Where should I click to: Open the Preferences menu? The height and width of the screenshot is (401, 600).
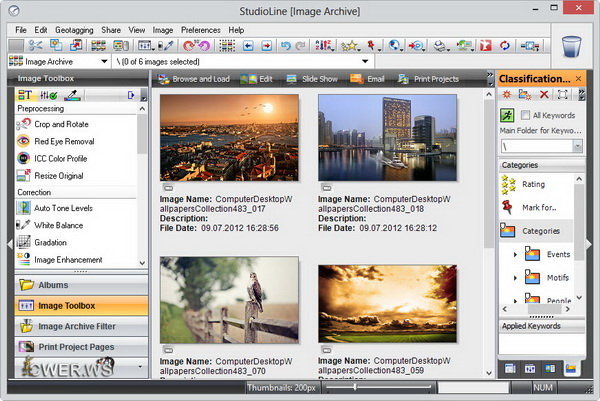(x=200, y=30)
